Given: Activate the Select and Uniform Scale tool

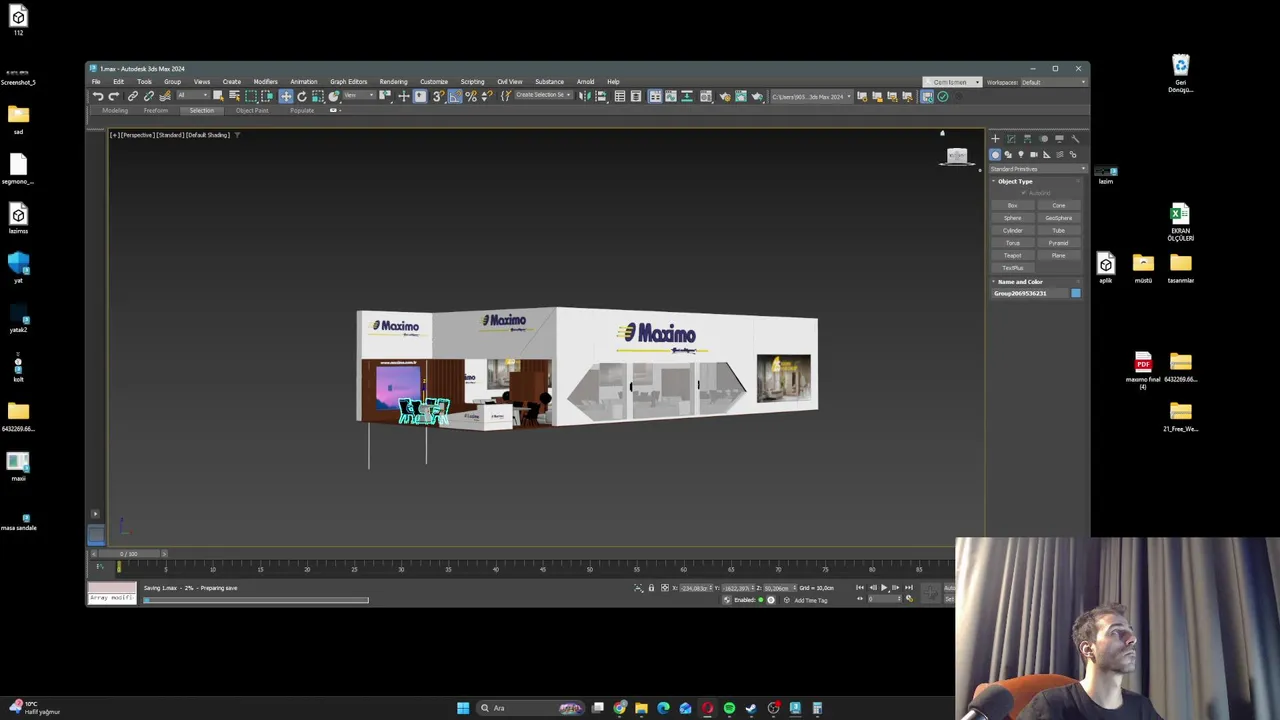Looking at the screenshot, I should [317, 96].
